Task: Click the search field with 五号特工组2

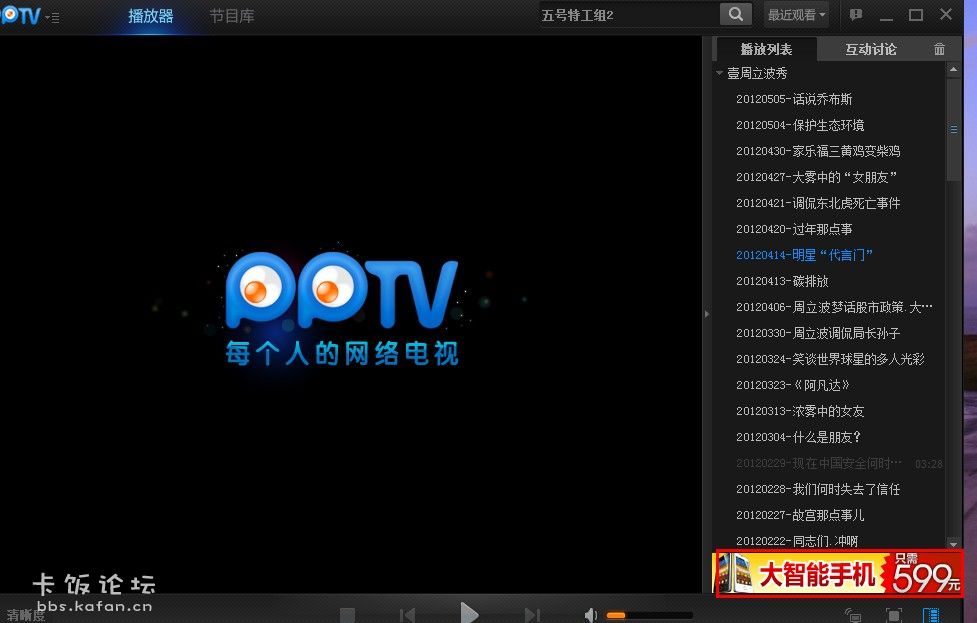Action: [x=628, y=15]
